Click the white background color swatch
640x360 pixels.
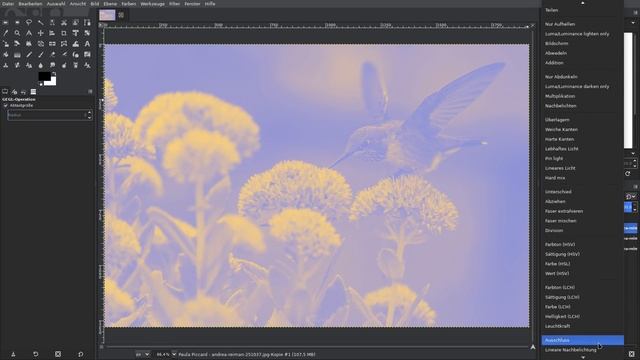pos(52,82)
